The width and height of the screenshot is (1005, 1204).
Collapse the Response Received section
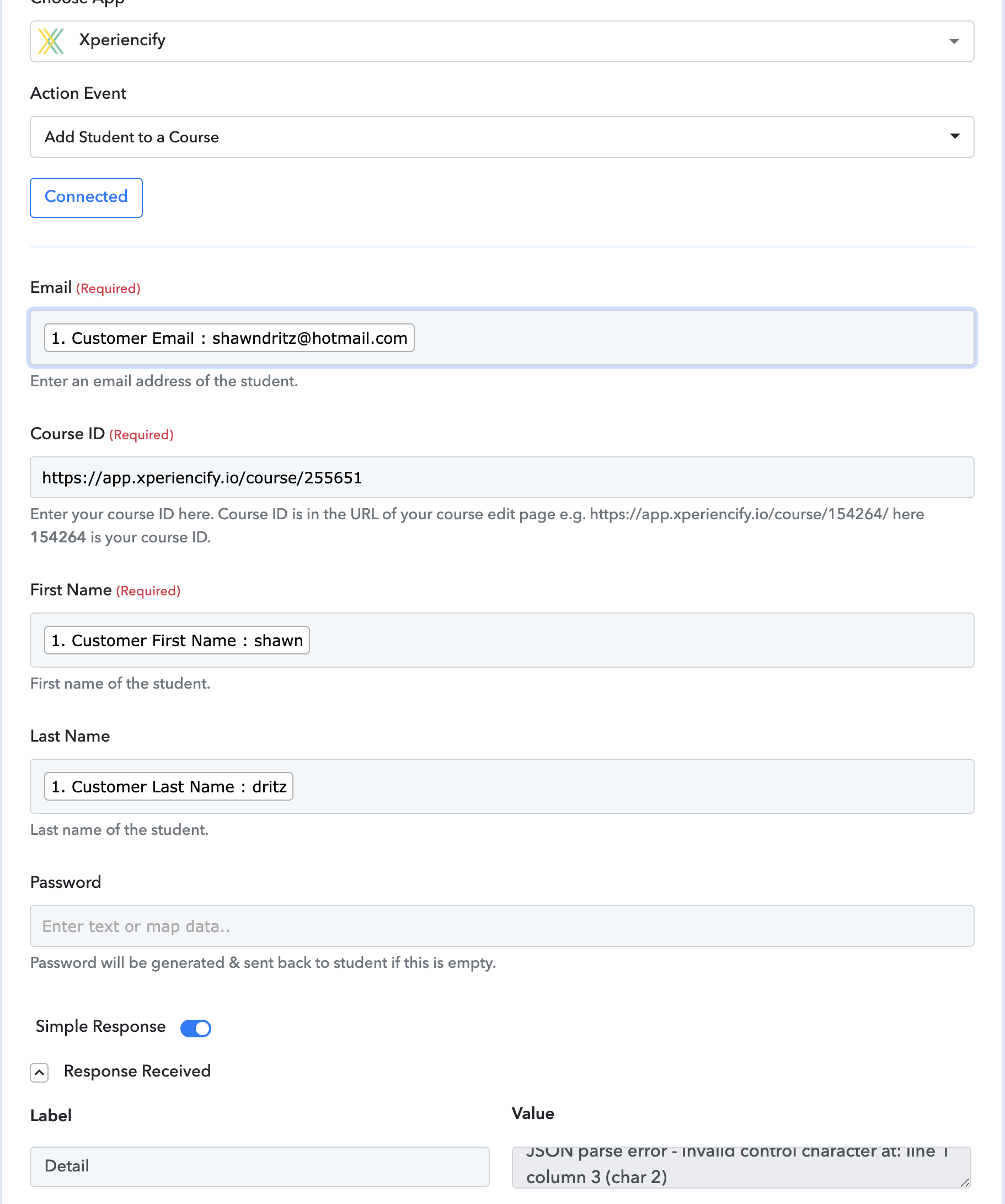(39, 1072)
